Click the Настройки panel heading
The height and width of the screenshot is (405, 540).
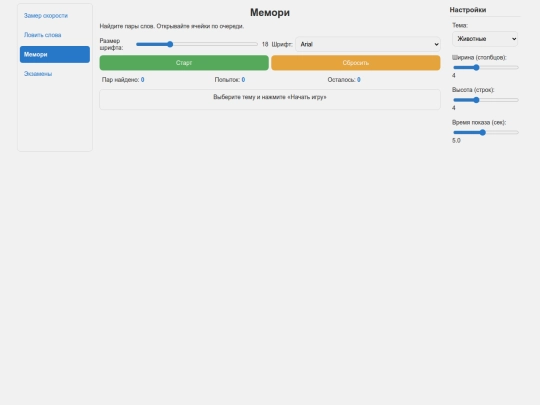(x=468, y=10)
